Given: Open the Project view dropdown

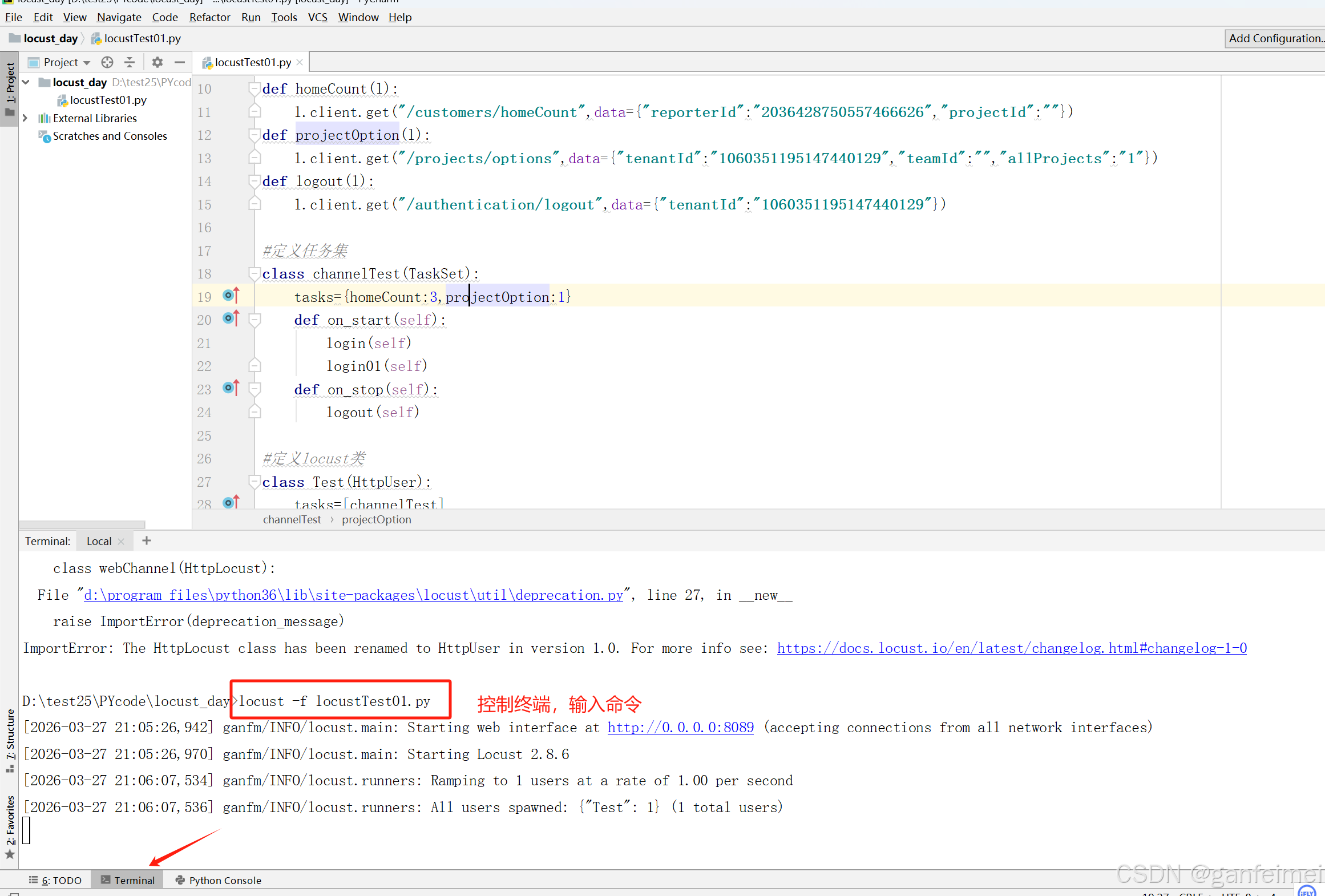Looking at the screenshot, I should point(87,62).
